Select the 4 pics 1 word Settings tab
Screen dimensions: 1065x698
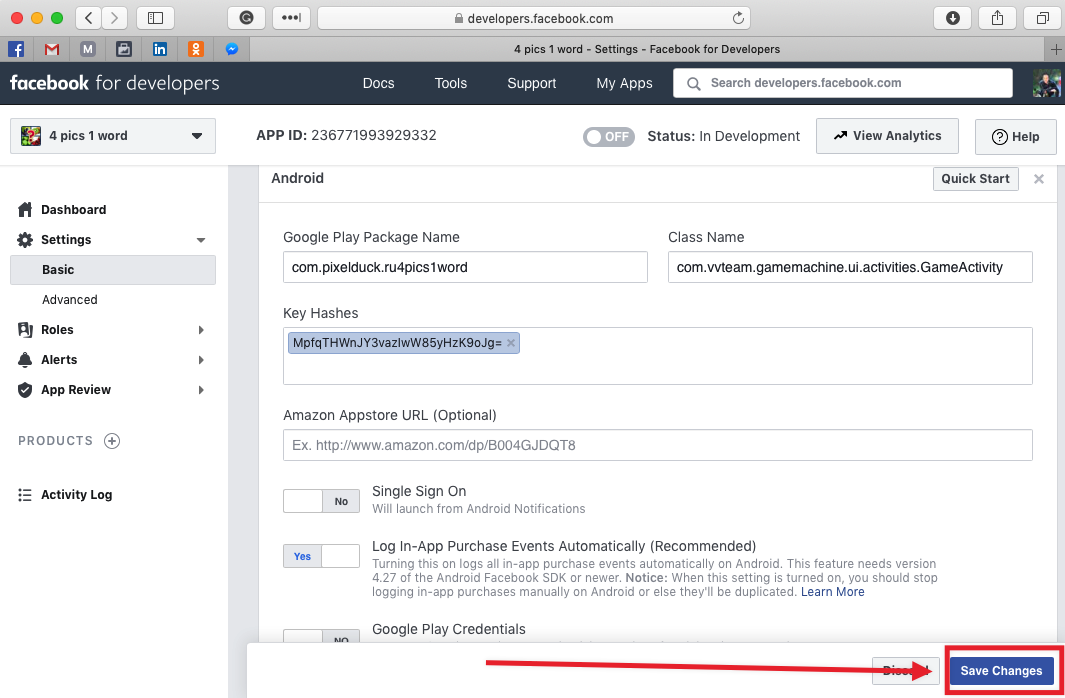point(647,49)
